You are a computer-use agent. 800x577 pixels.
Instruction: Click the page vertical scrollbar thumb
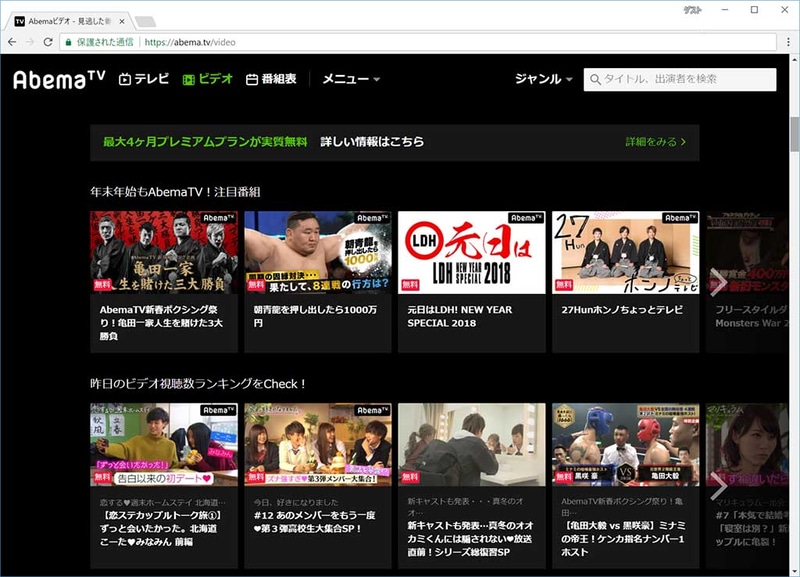click(x=794, y=134)
